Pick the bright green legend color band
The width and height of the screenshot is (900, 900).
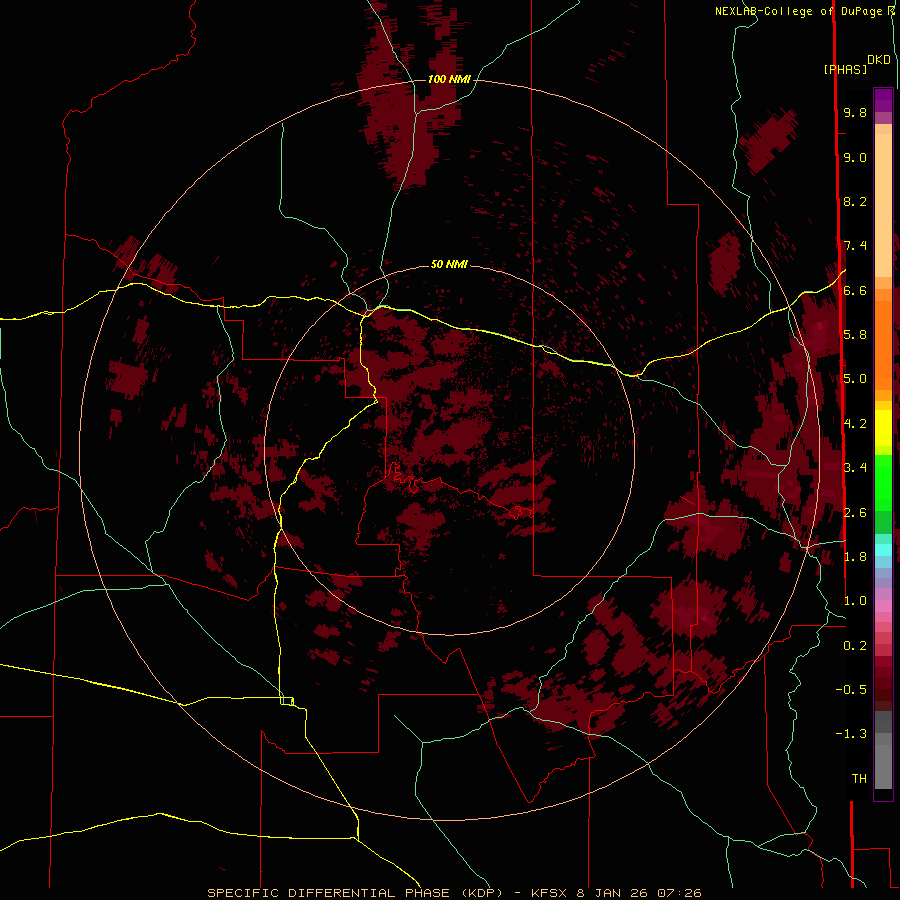click(883, 483)
